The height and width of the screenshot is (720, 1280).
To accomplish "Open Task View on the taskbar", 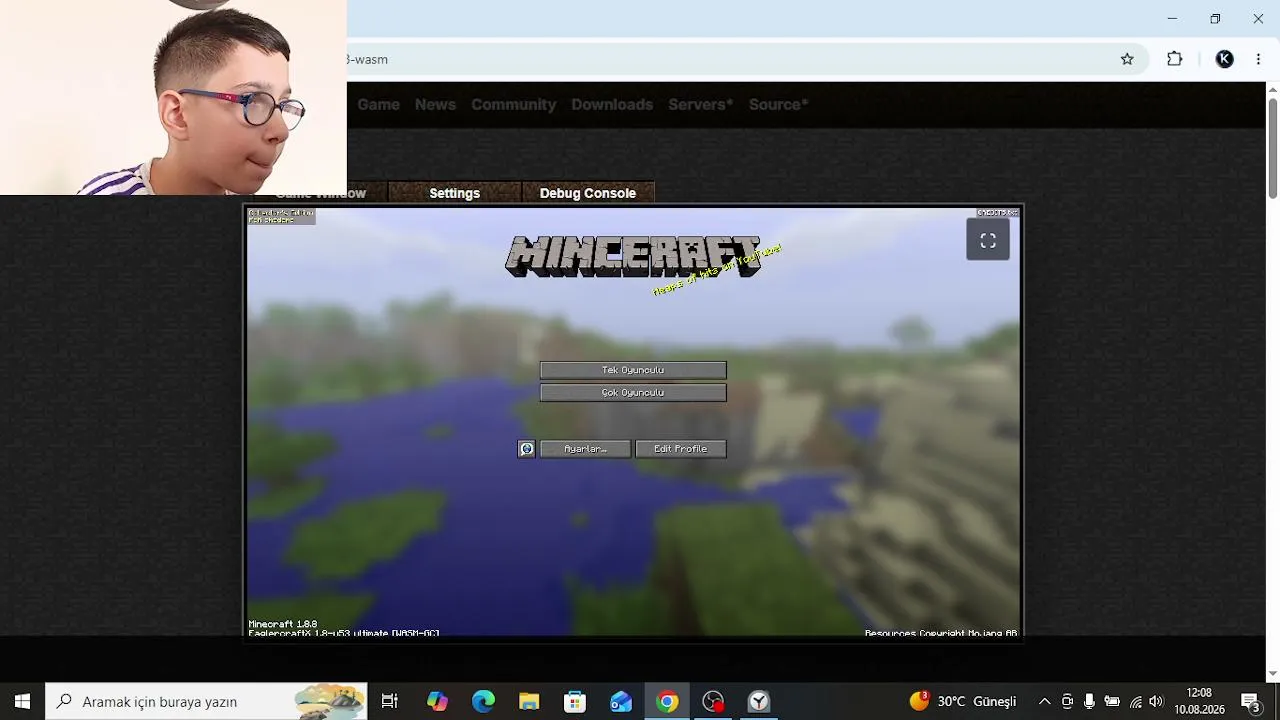I will coord(390,701).
